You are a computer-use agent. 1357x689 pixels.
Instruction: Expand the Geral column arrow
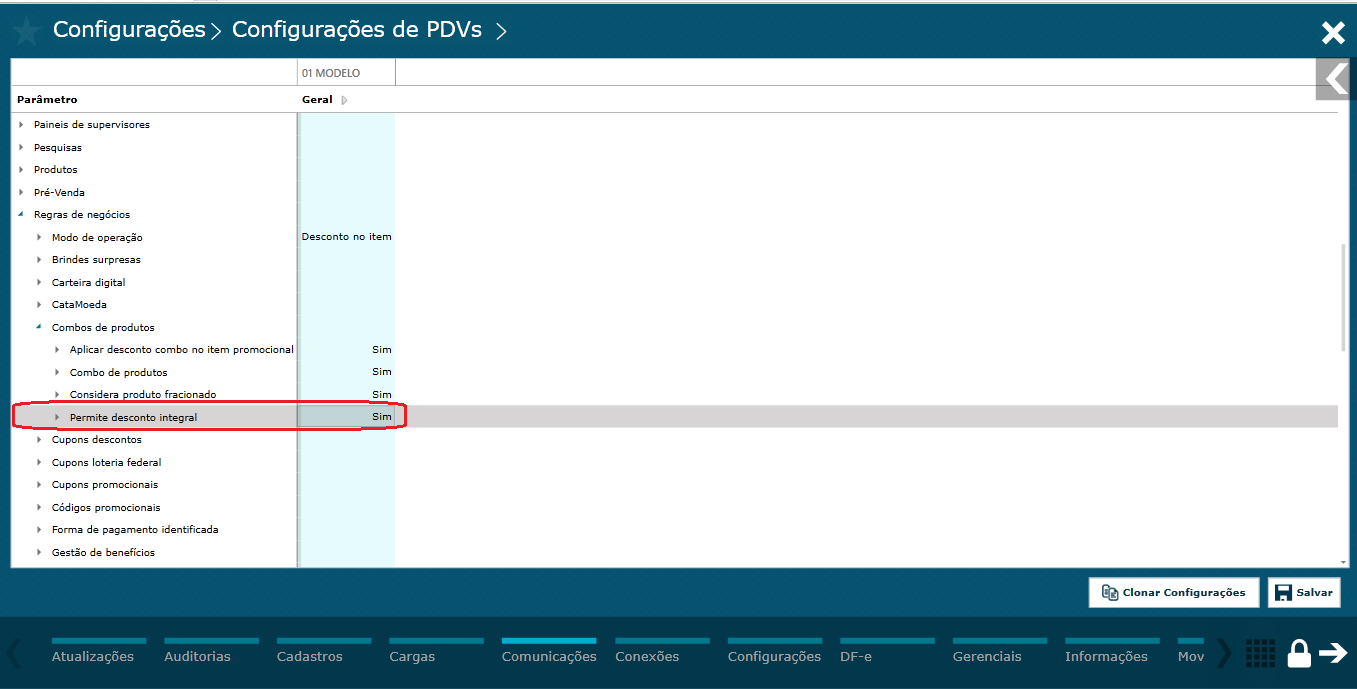[x=344, y=100]
